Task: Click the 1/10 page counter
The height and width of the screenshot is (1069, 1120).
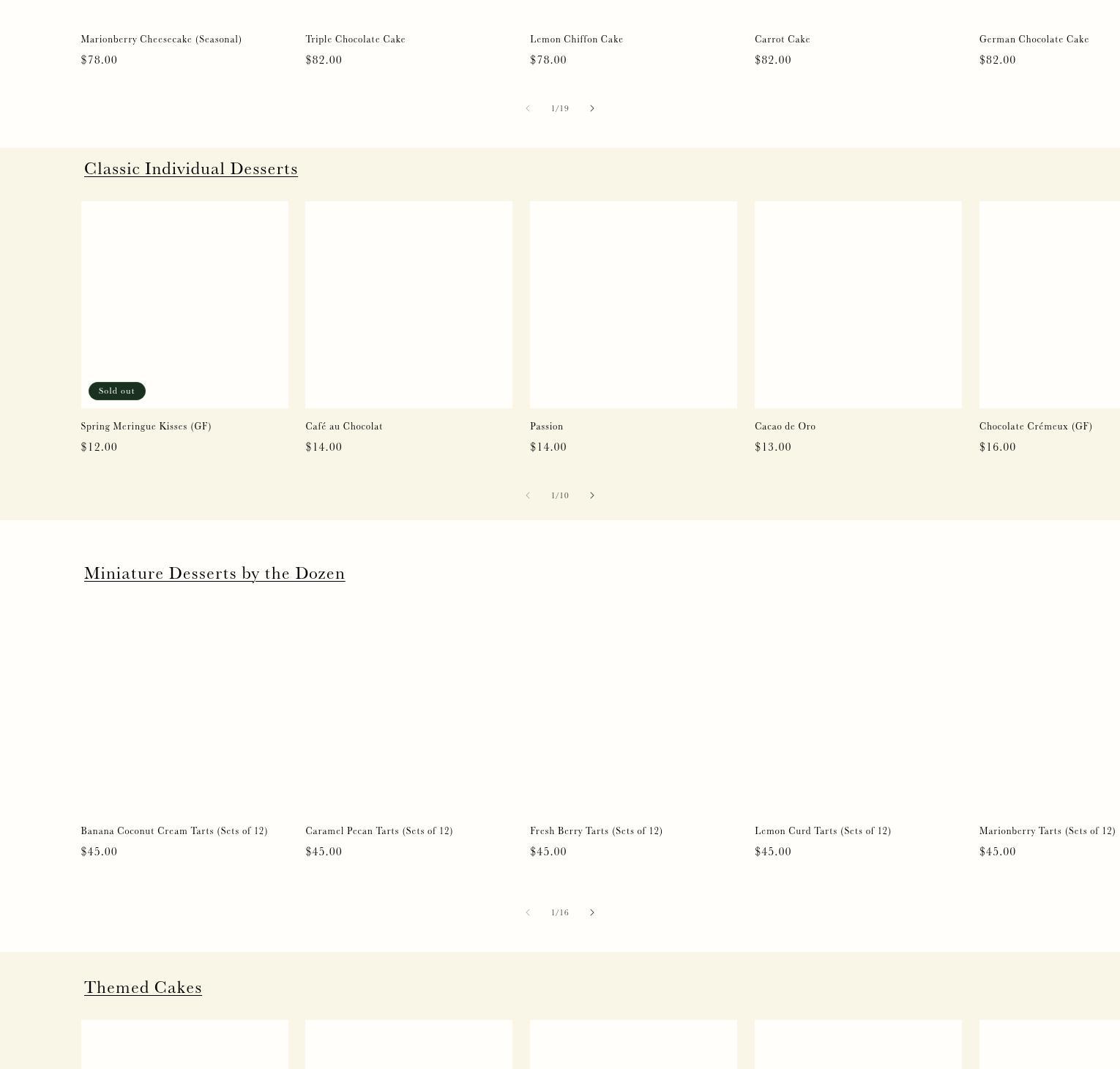Action: [x=560, y=495]
